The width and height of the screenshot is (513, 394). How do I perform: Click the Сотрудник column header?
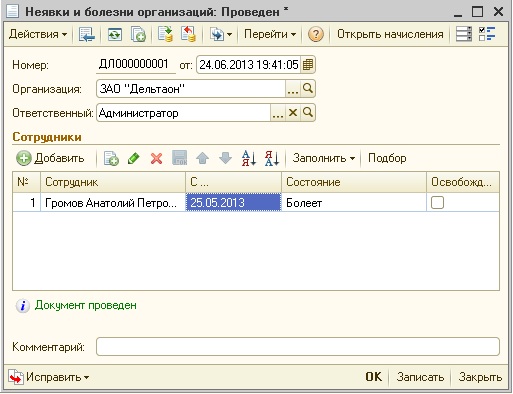point(113,182)
